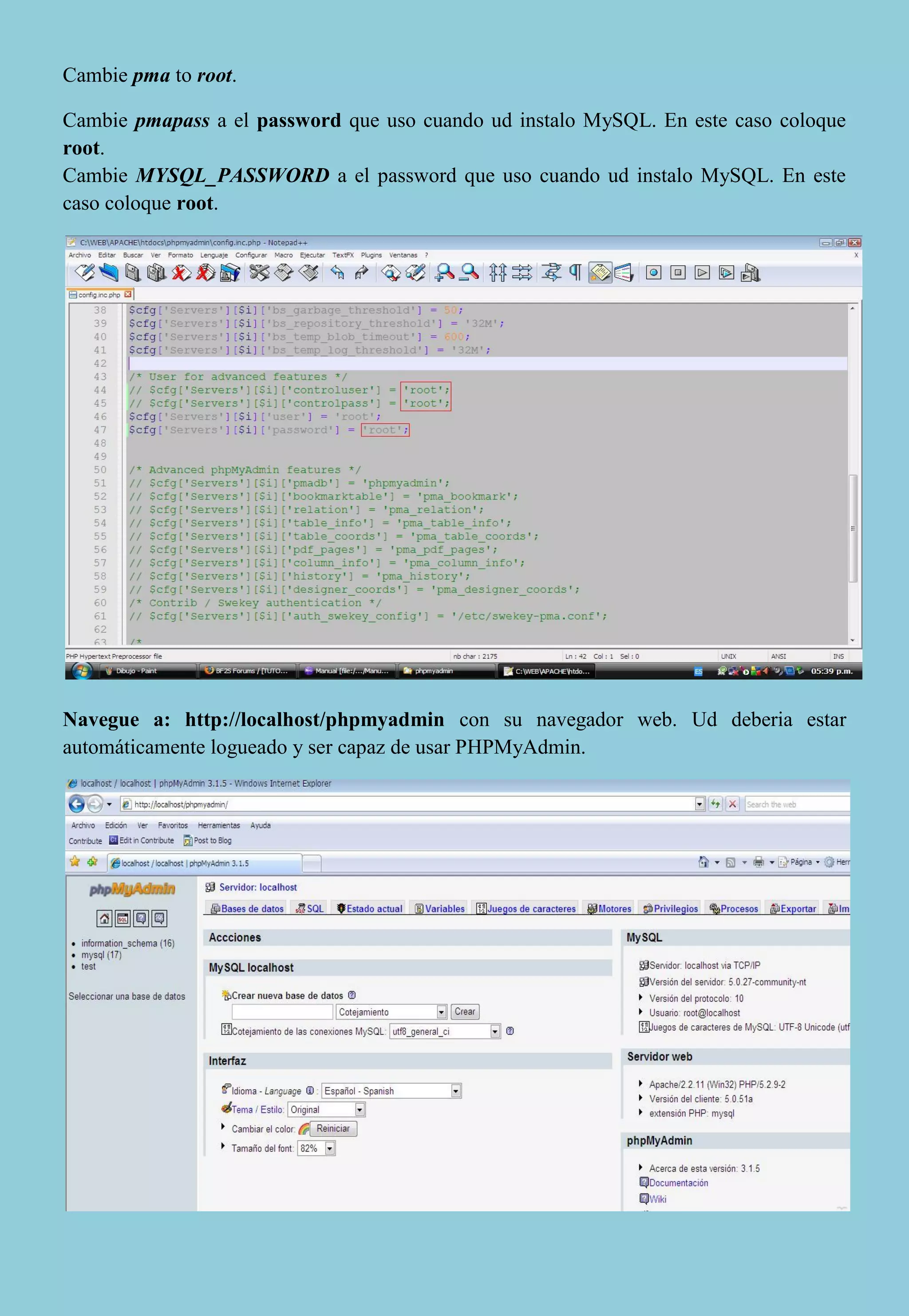This screenshot has width=909, height=1316.
Task: Open the Cotejamiento dropdown
Action: [x=391, y=1012]
